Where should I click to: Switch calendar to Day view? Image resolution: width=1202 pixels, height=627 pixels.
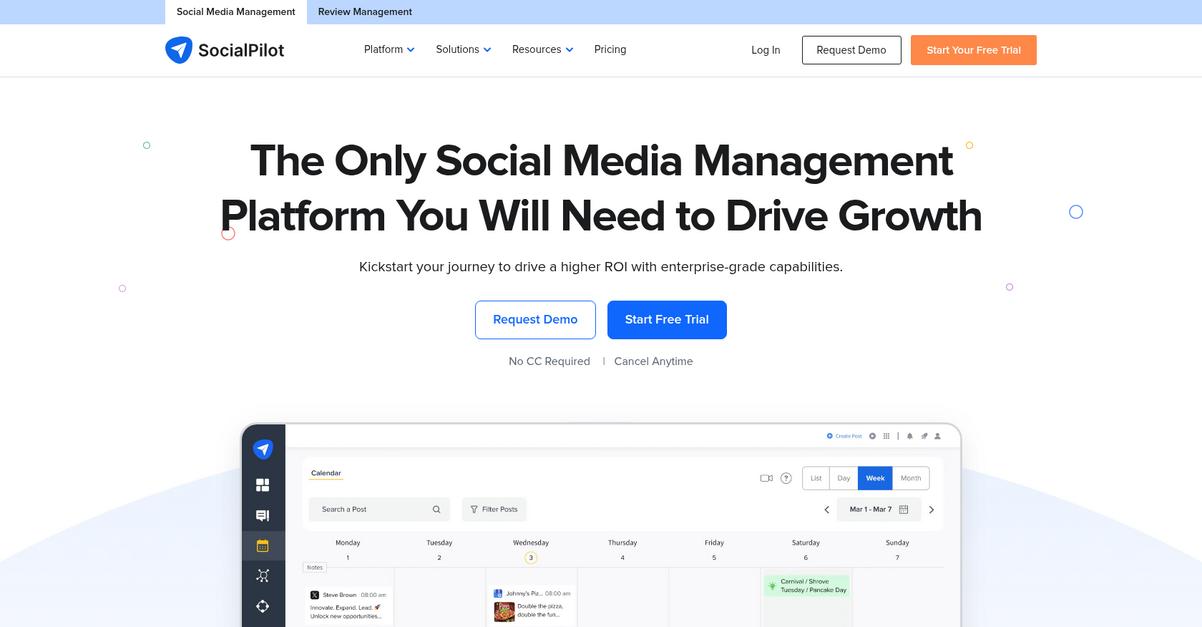[844, 478]
